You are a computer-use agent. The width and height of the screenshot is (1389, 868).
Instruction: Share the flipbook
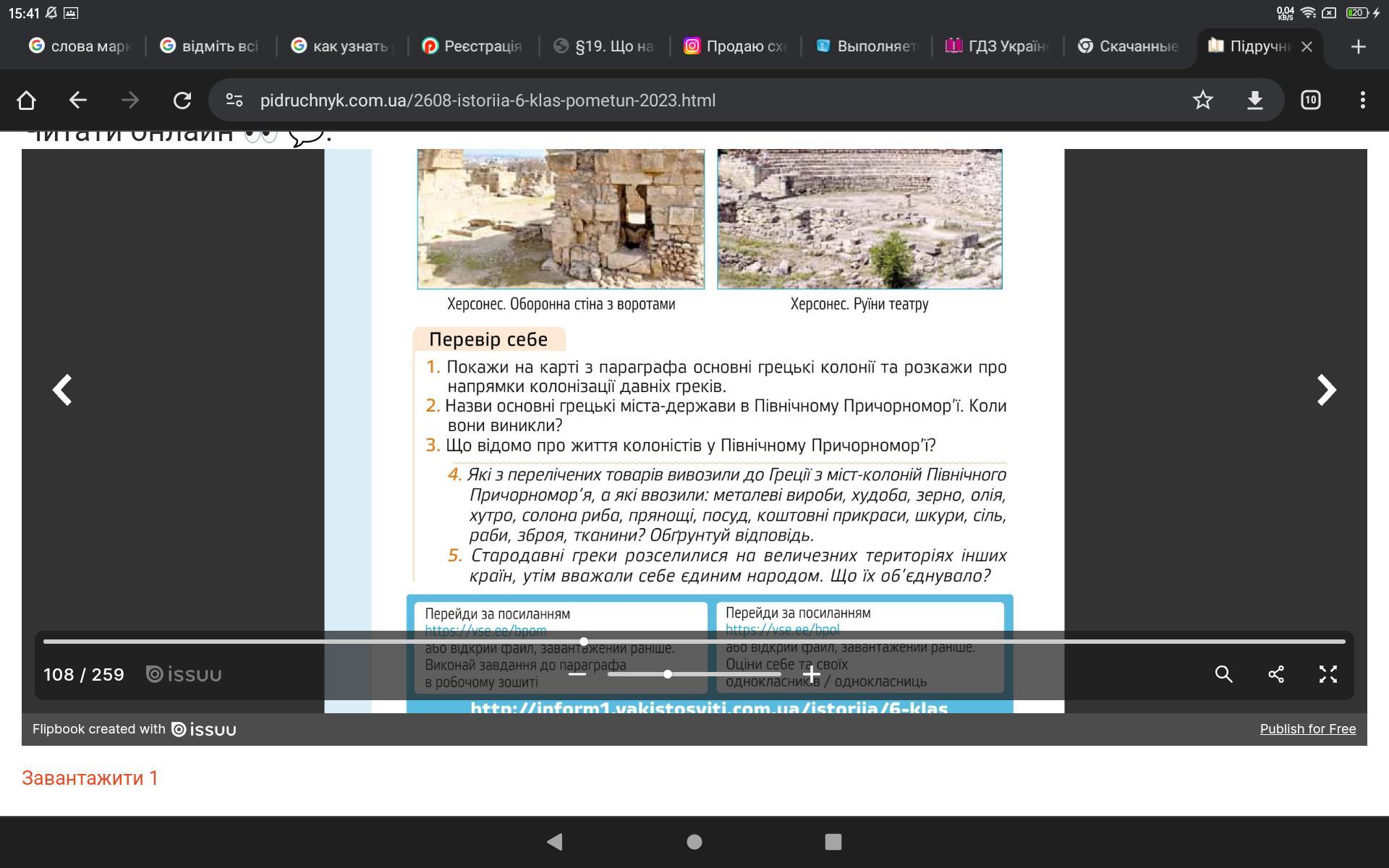pyautogui.click(x=1275, y=674)
